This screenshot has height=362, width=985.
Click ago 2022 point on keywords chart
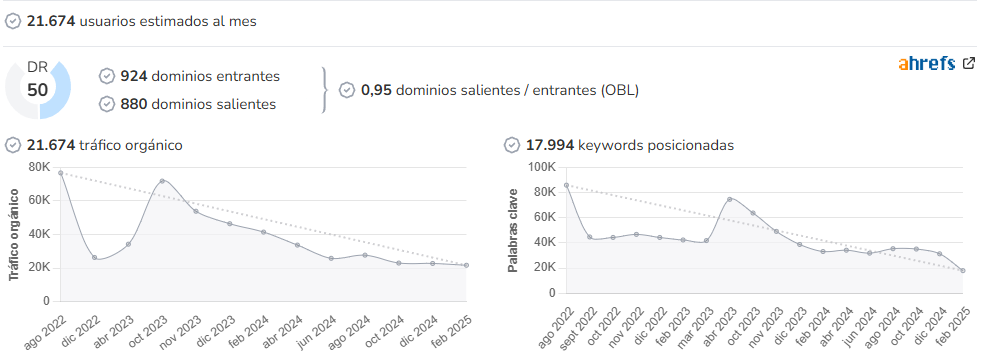click(566, 185)
